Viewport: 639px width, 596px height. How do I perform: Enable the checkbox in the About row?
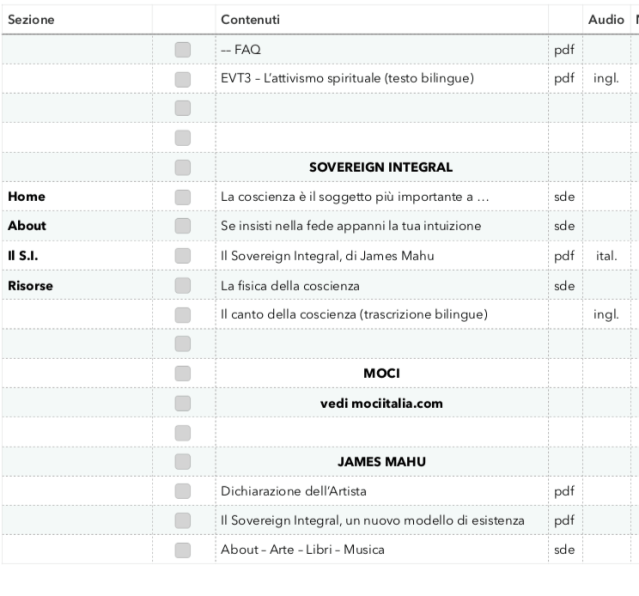[182, 226]
